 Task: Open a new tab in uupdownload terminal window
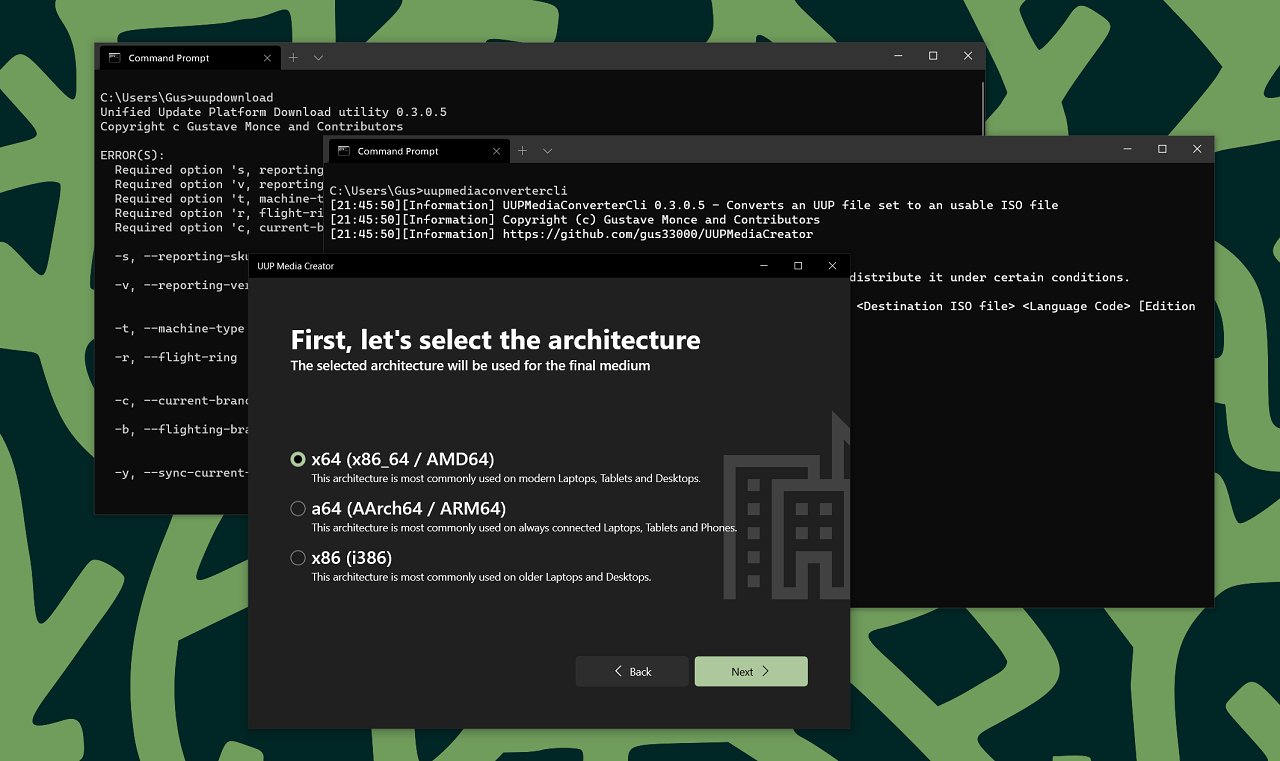(293, 58)
